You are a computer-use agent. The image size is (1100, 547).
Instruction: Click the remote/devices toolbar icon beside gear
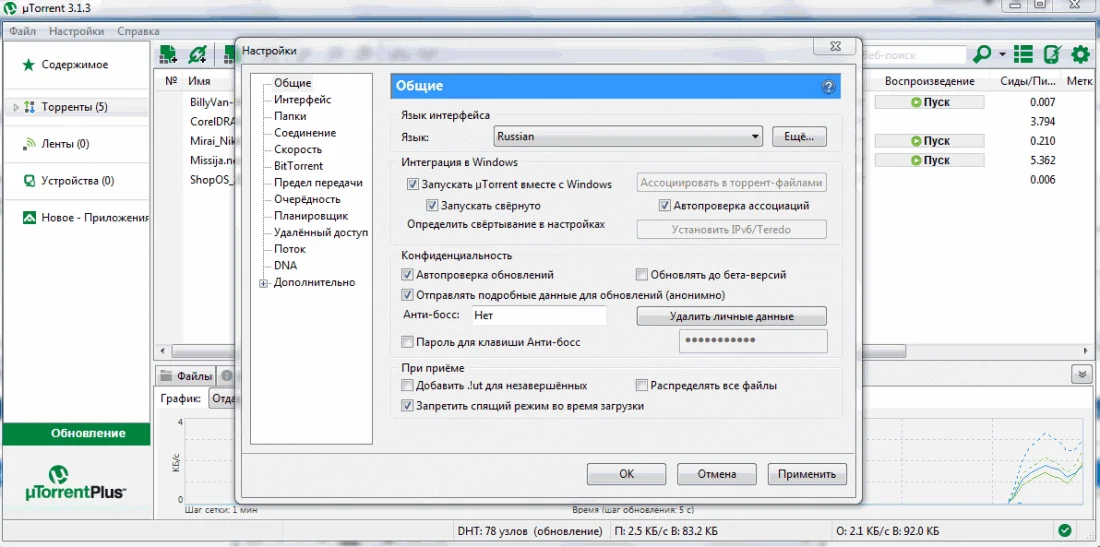coord(1052,54)
